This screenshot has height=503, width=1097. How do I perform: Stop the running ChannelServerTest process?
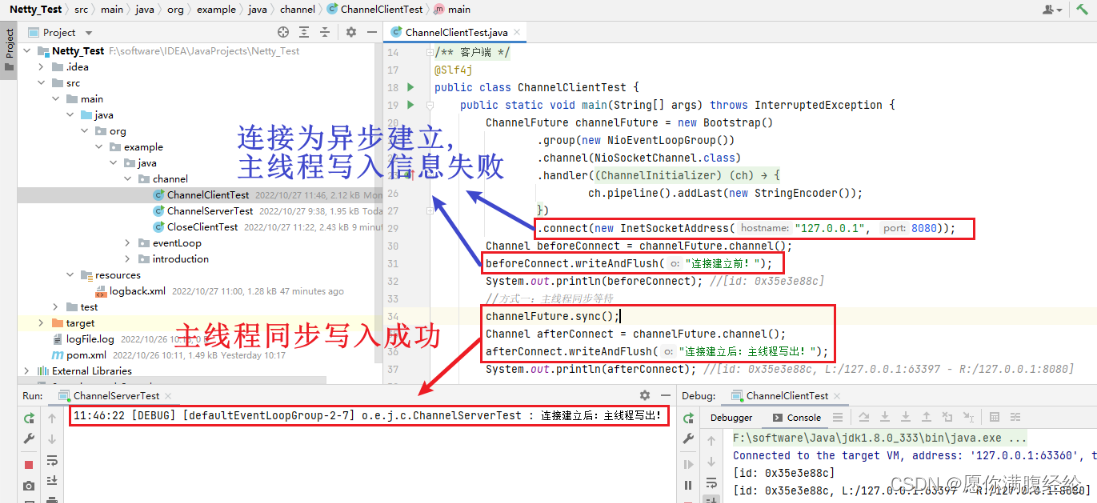click(x=29, y=465)
